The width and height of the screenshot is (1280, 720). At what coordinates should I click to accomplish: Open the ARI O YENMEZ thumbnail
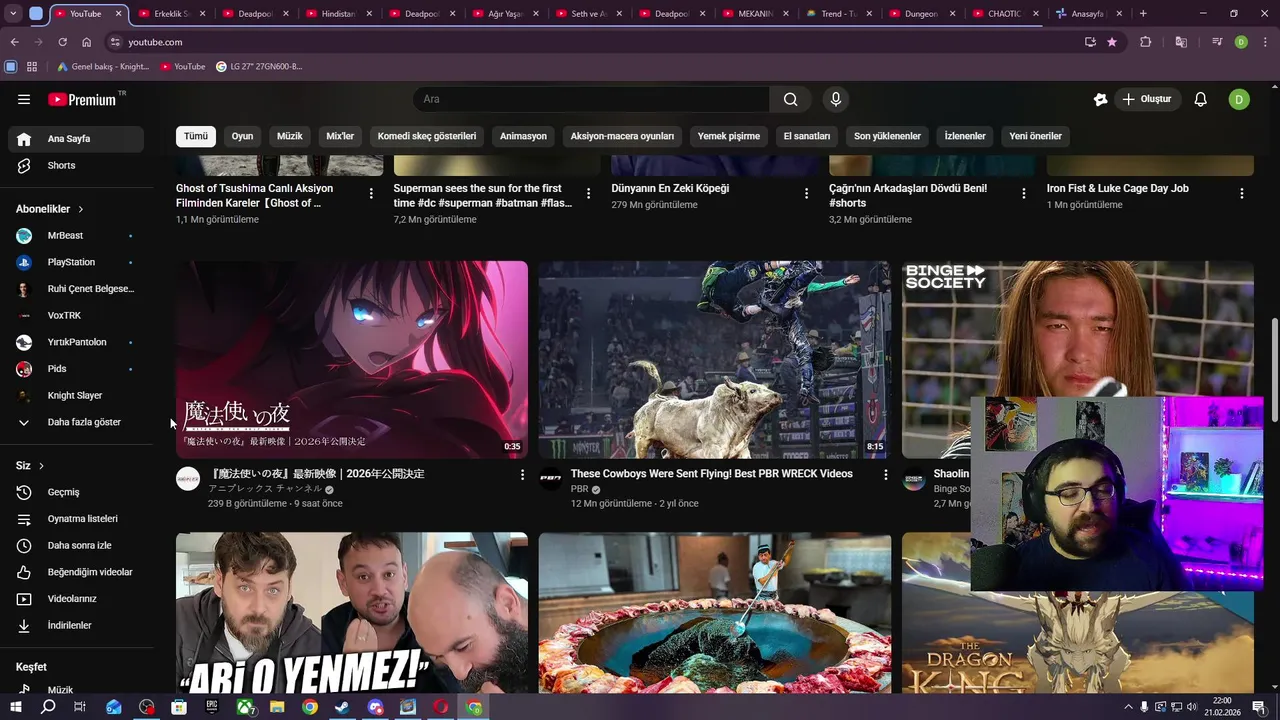(x=352, y=612)
